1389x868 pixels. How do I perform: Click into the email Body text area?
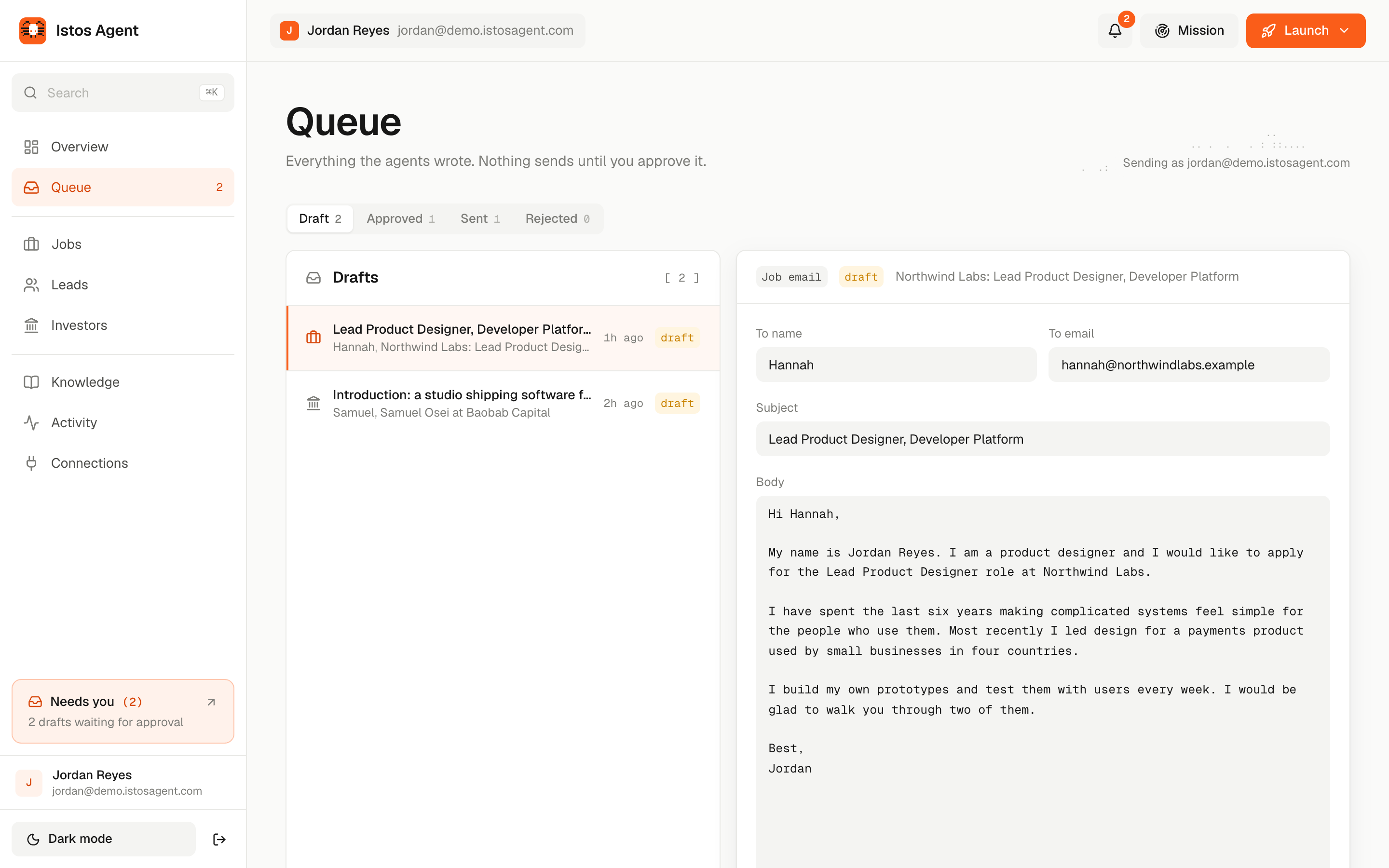[x=1042, y=682]
